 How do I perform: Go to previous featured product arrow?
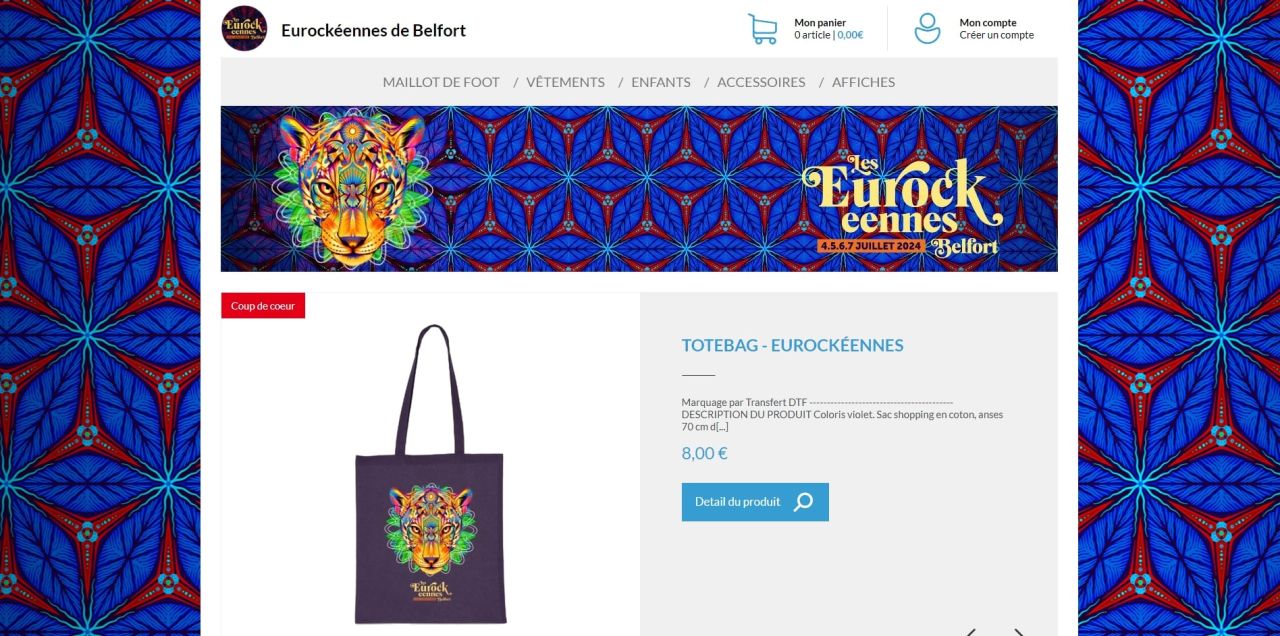coord(970,632)
